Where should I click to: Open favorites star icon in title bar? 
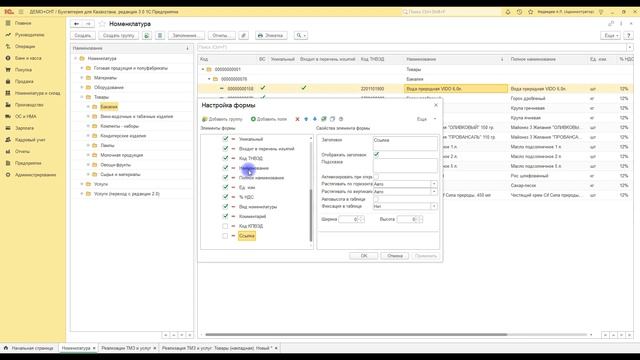click(531, 12)
